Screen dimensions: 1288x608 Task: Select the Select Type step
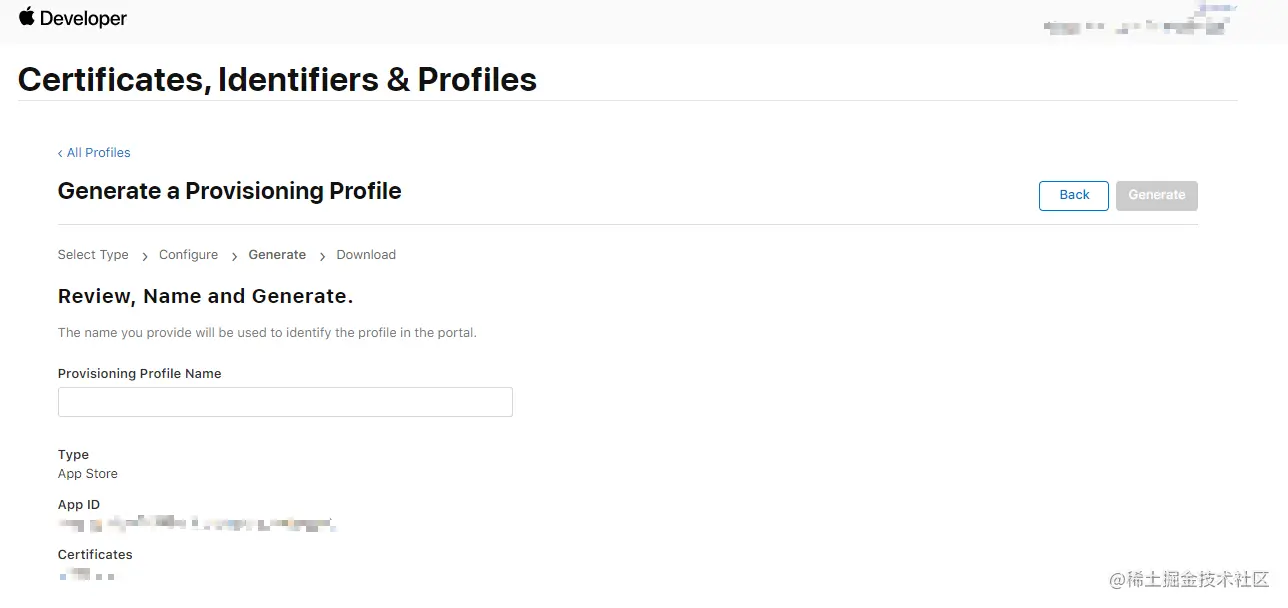(93, 255)
